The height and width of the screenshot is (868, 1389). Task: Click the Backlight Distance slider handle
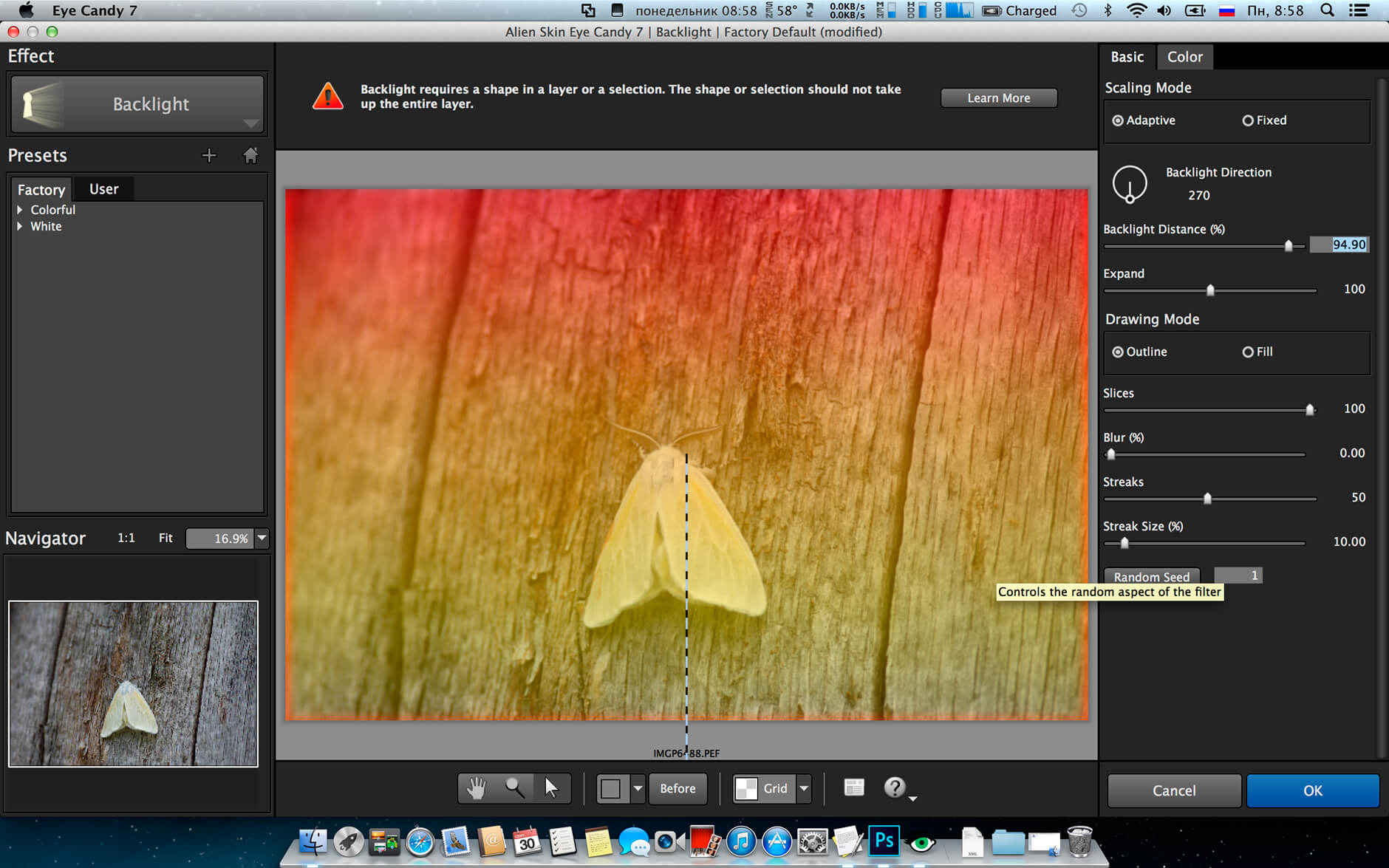point(1289,245)
